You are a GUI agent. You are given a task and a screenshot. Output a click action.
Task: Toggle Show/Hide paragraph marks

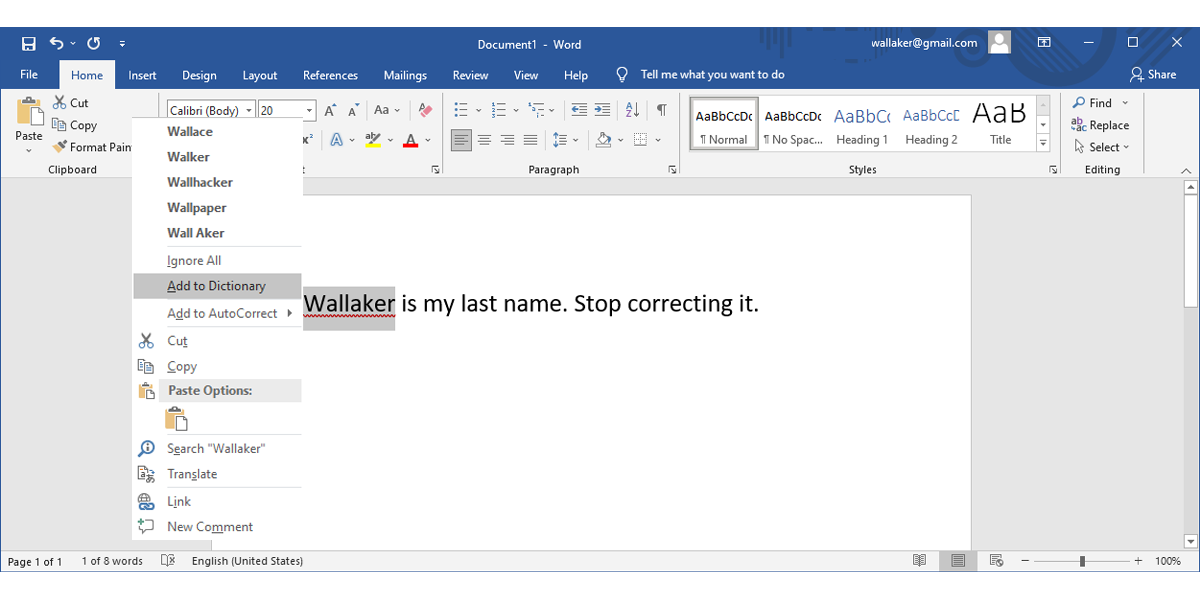662,110
